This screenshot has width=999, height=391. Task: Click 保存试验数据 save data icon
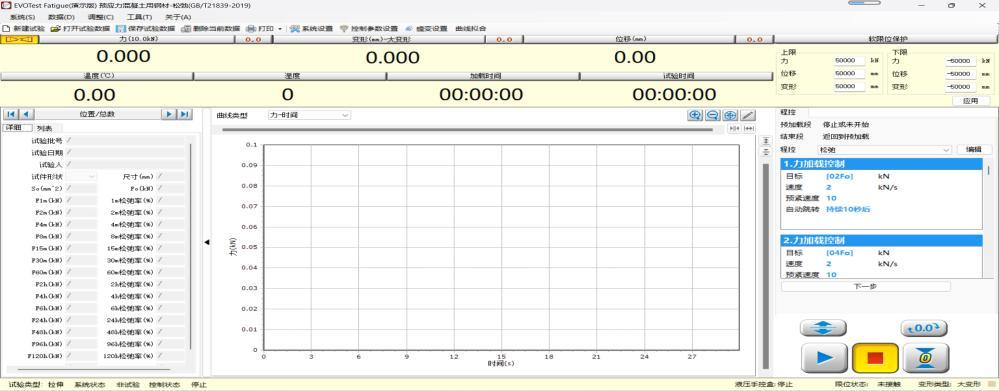coord(121,29)
